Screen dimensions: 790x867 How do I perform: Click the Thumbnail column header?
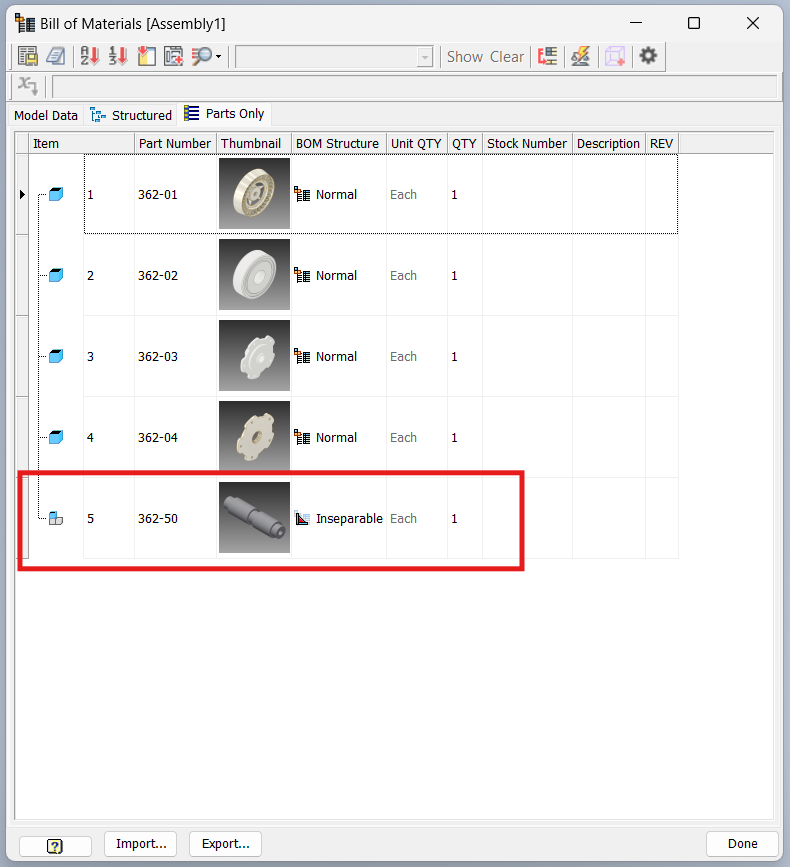[254, 144]
